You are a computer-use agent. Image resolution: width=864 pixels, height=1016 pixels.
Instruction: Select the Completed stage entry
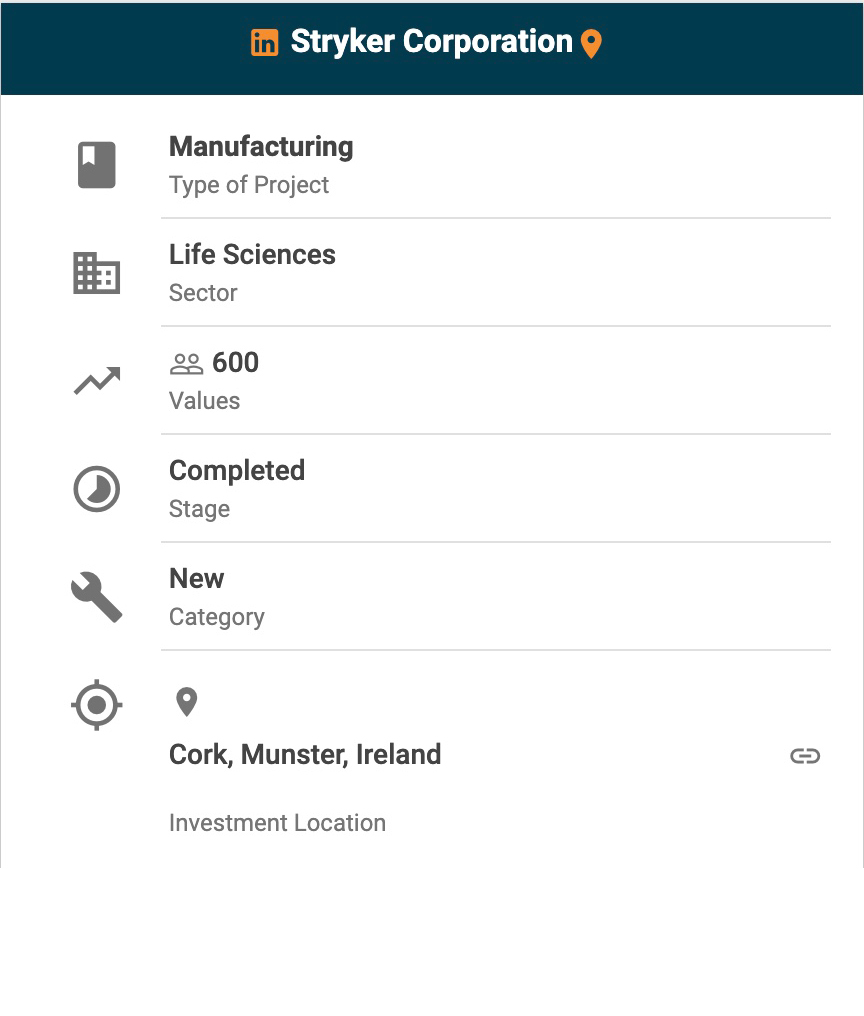pos(237,471)
